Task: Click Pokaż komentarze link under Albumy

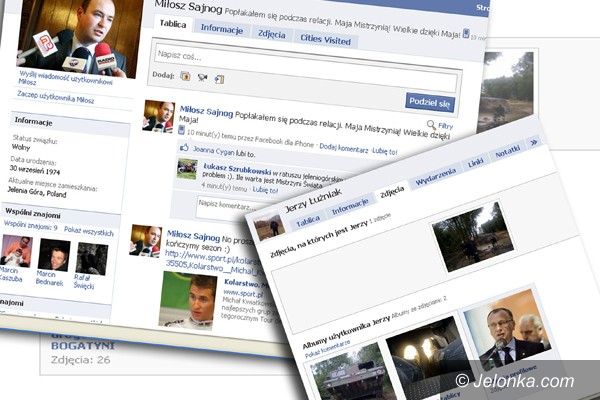Action: [x=327, y=349]
